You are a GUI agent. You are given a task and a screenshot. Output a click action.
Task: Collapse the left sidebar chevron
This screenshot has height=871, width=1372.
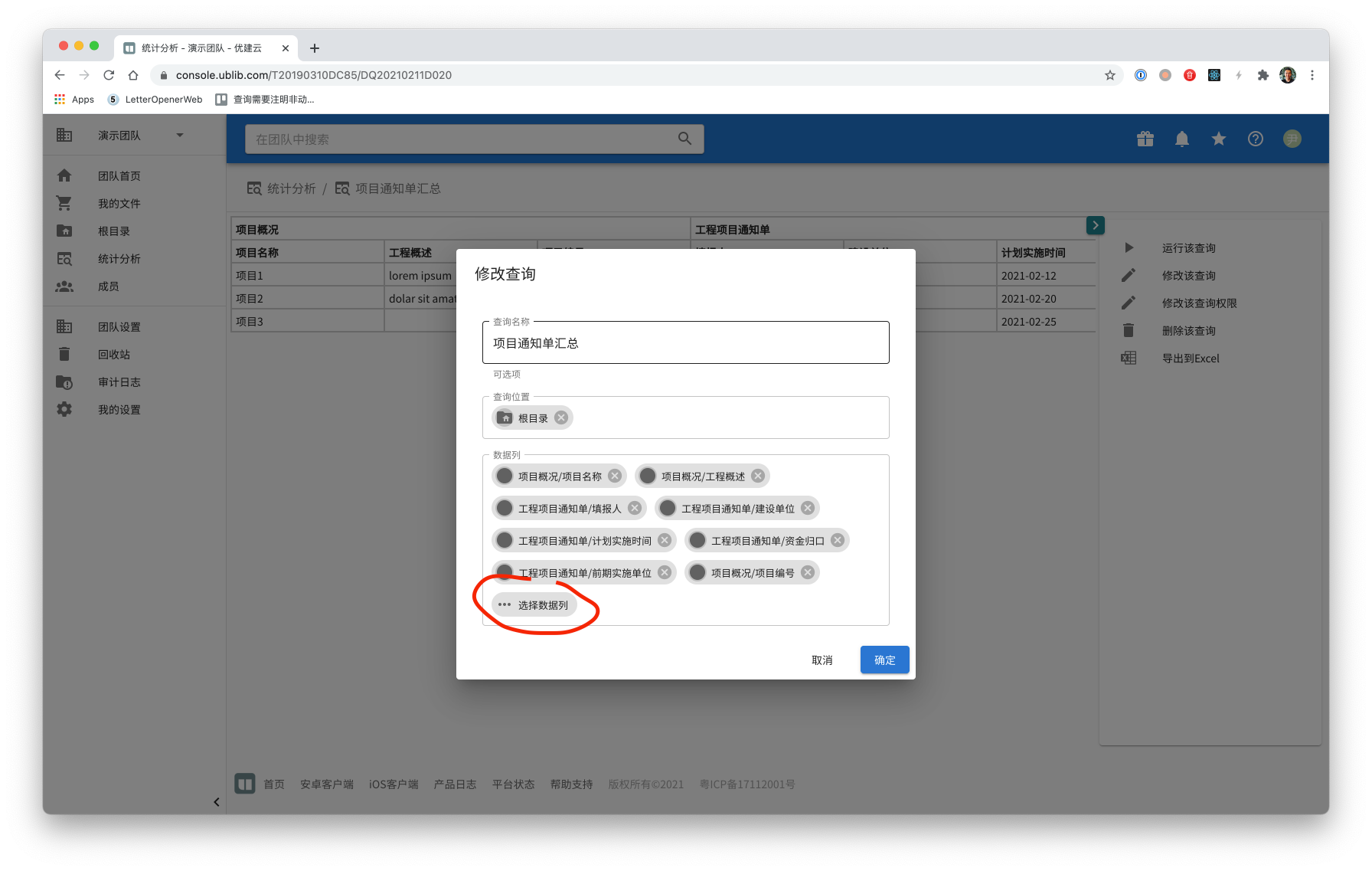click(x=217, y=802)
